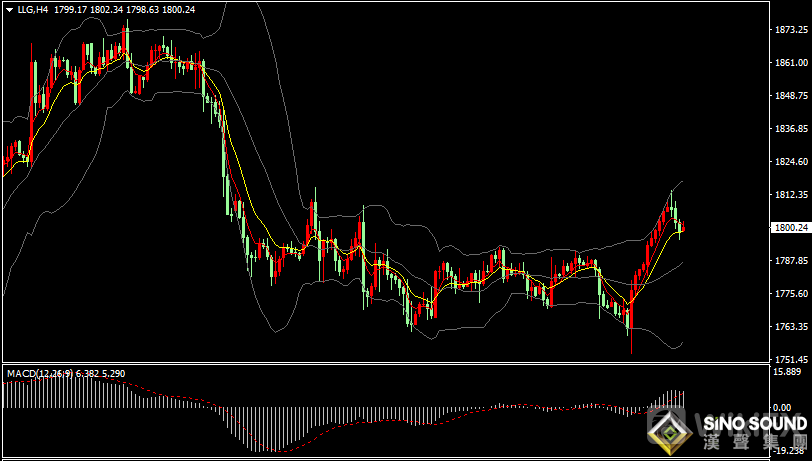Click the 15.889 MACD scale label

[x=789, y=372]
